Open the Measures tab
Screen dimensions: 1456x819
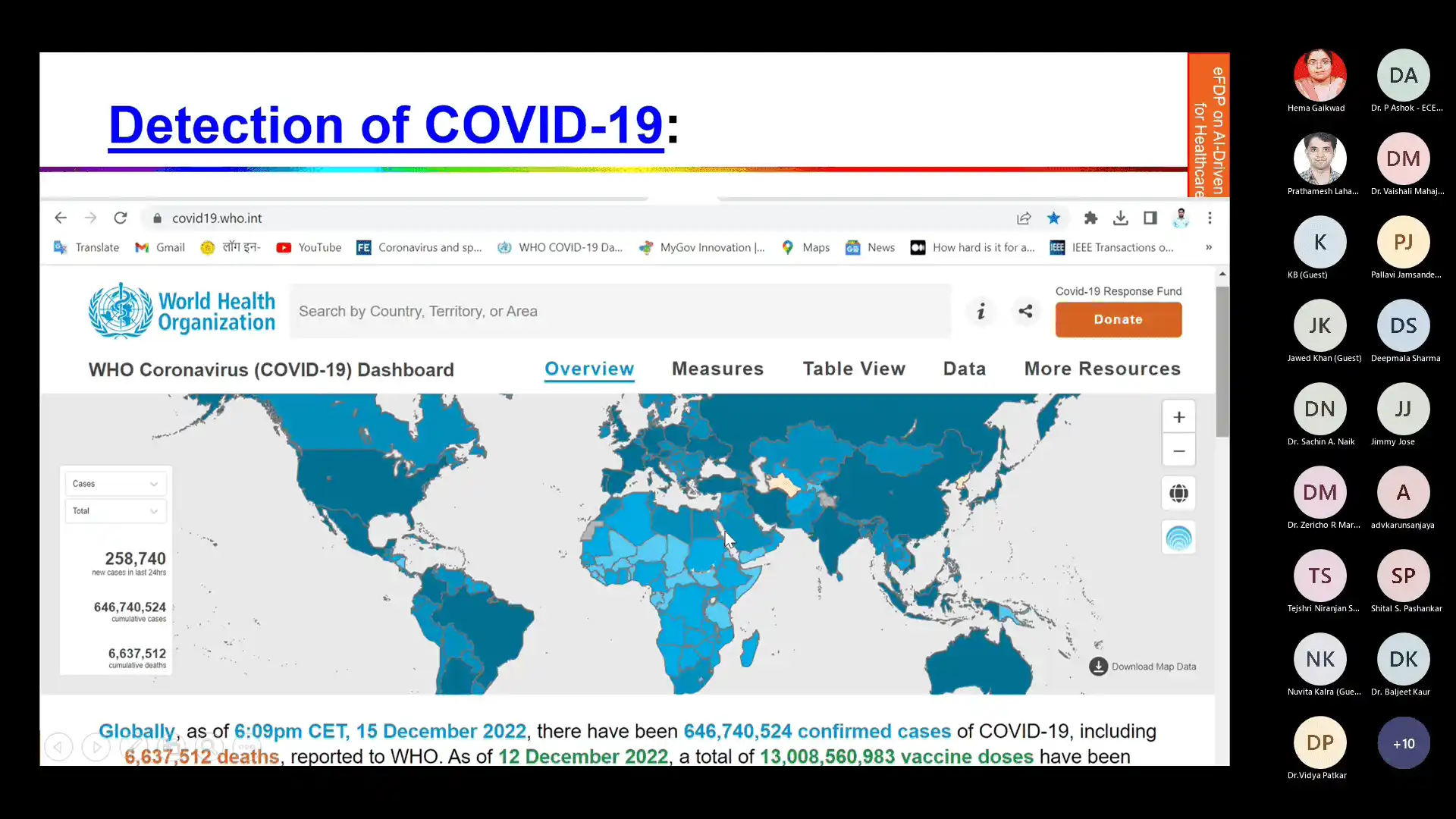717,369
